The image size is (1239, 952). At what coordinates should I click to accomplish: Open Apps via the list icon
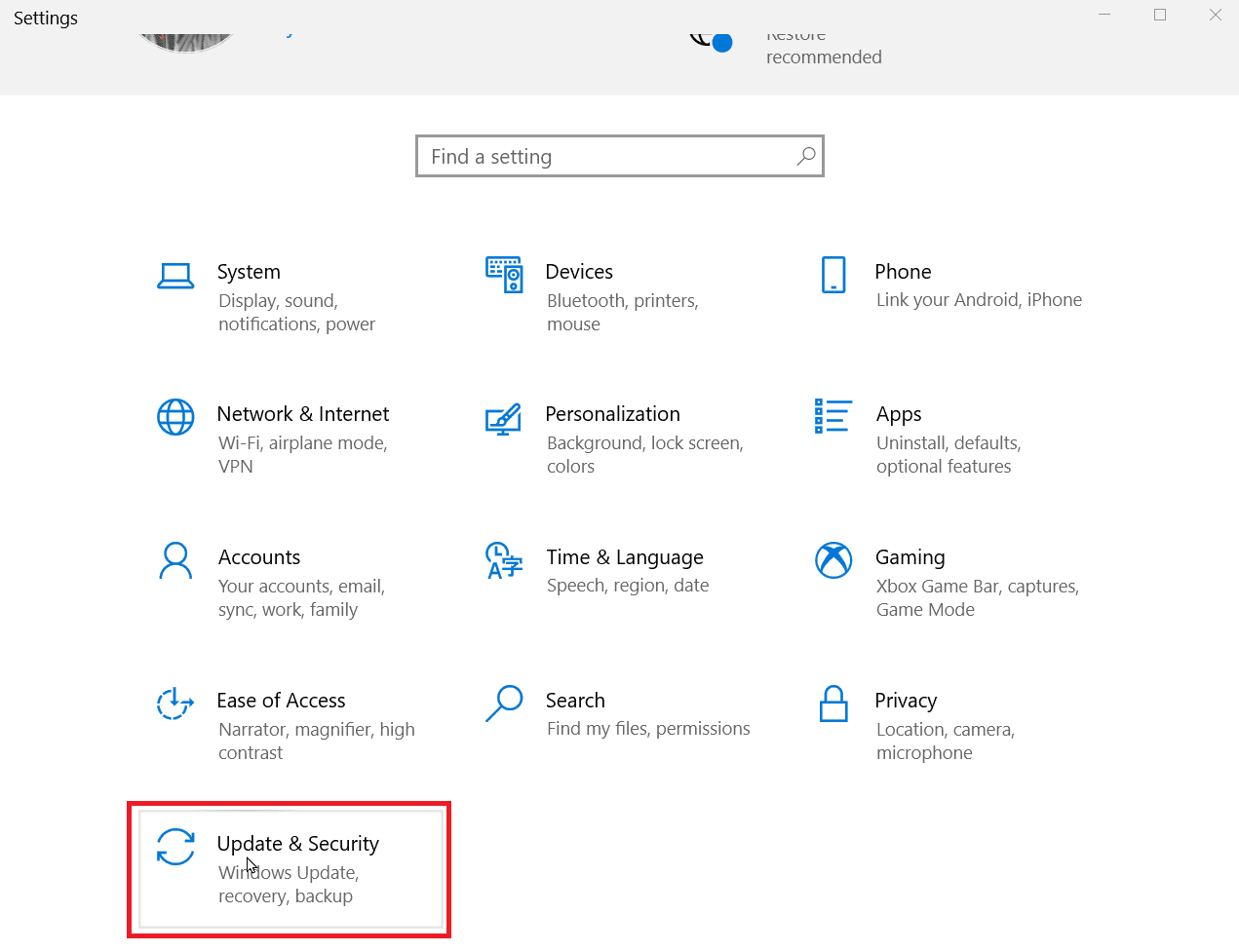click(833, 416)
